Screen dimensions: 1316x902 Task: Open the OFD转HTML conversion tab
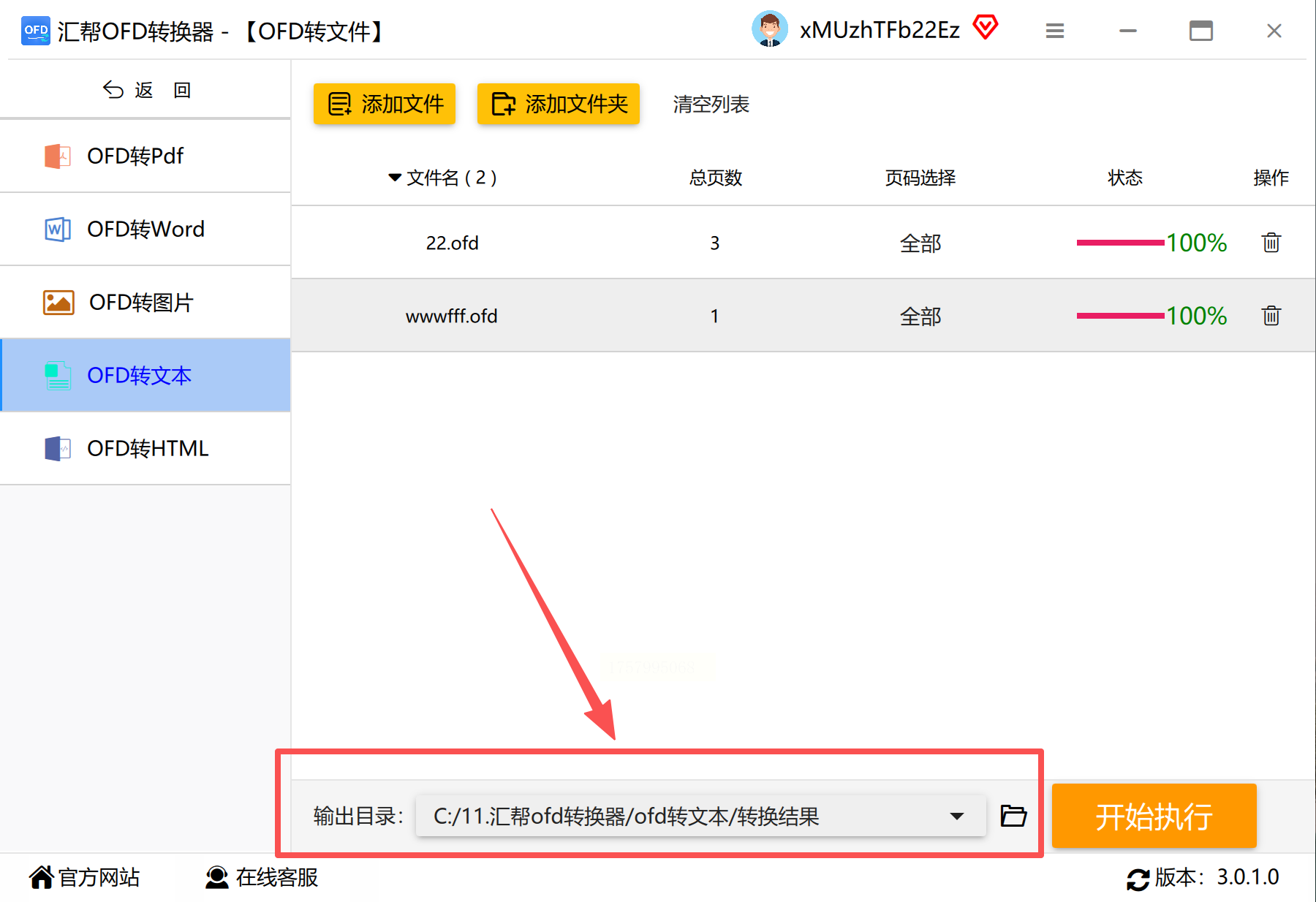tap(145, 448)
